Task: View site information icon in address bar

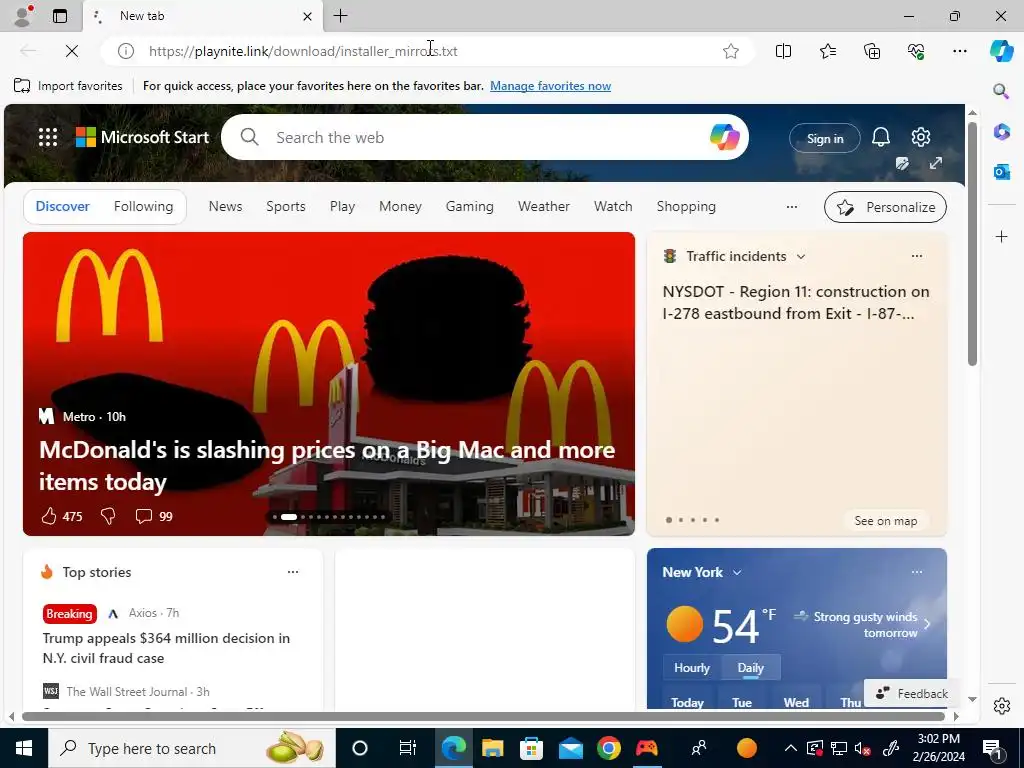Action: (x=125, y=51)
